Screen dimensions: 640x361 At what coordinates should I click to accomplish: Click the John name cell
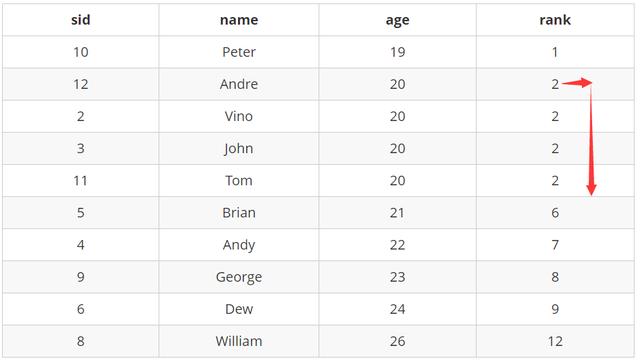point(239,148)
